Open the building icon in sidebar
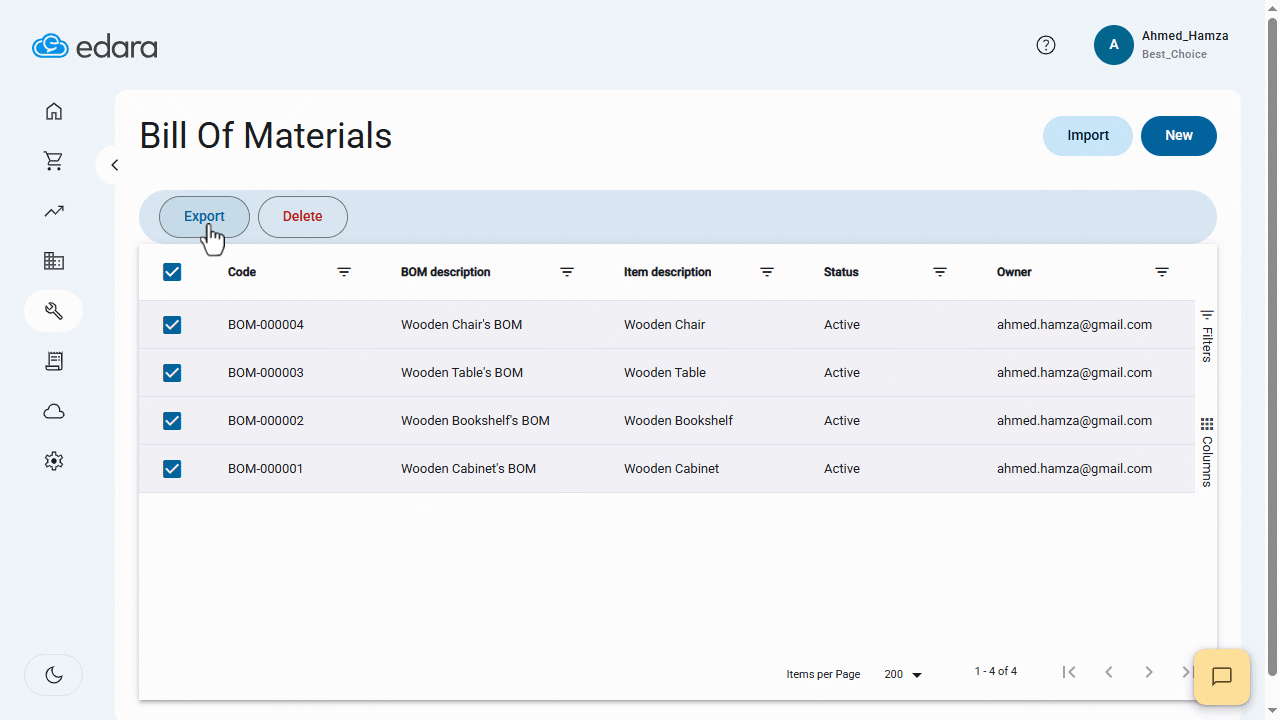Screen dimensions: 1280x720 pos(54,261)
